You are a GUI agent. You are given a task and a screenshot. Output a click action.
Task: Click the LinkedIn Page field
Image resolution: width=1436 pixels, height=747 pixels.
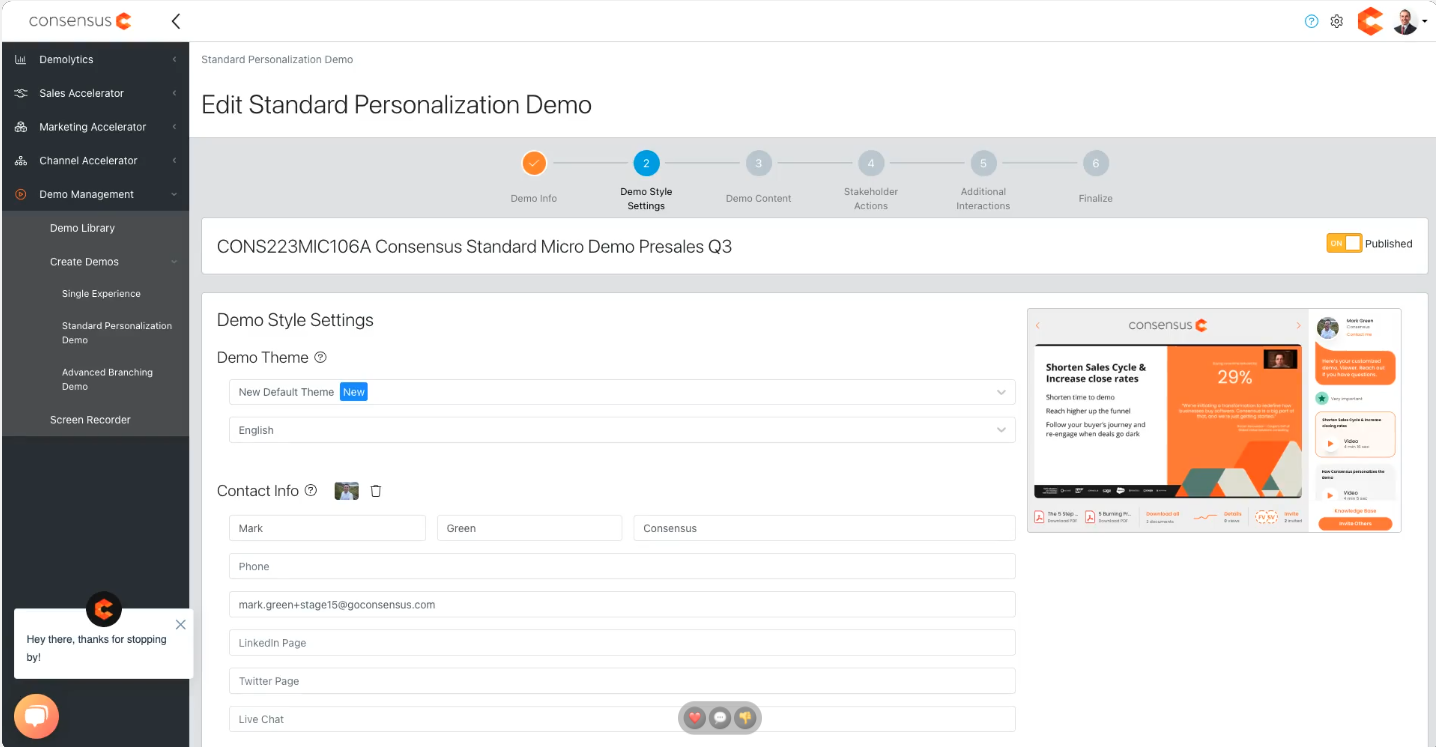pos(622,643)
